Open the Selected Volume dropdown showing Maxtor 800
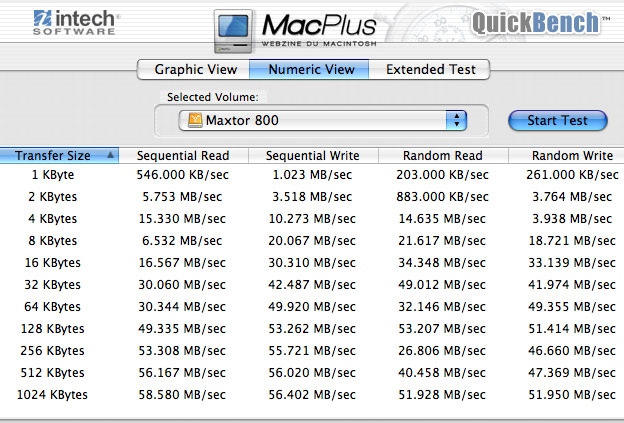This screenshot has height=423, width=624. [x=322, y=121]
